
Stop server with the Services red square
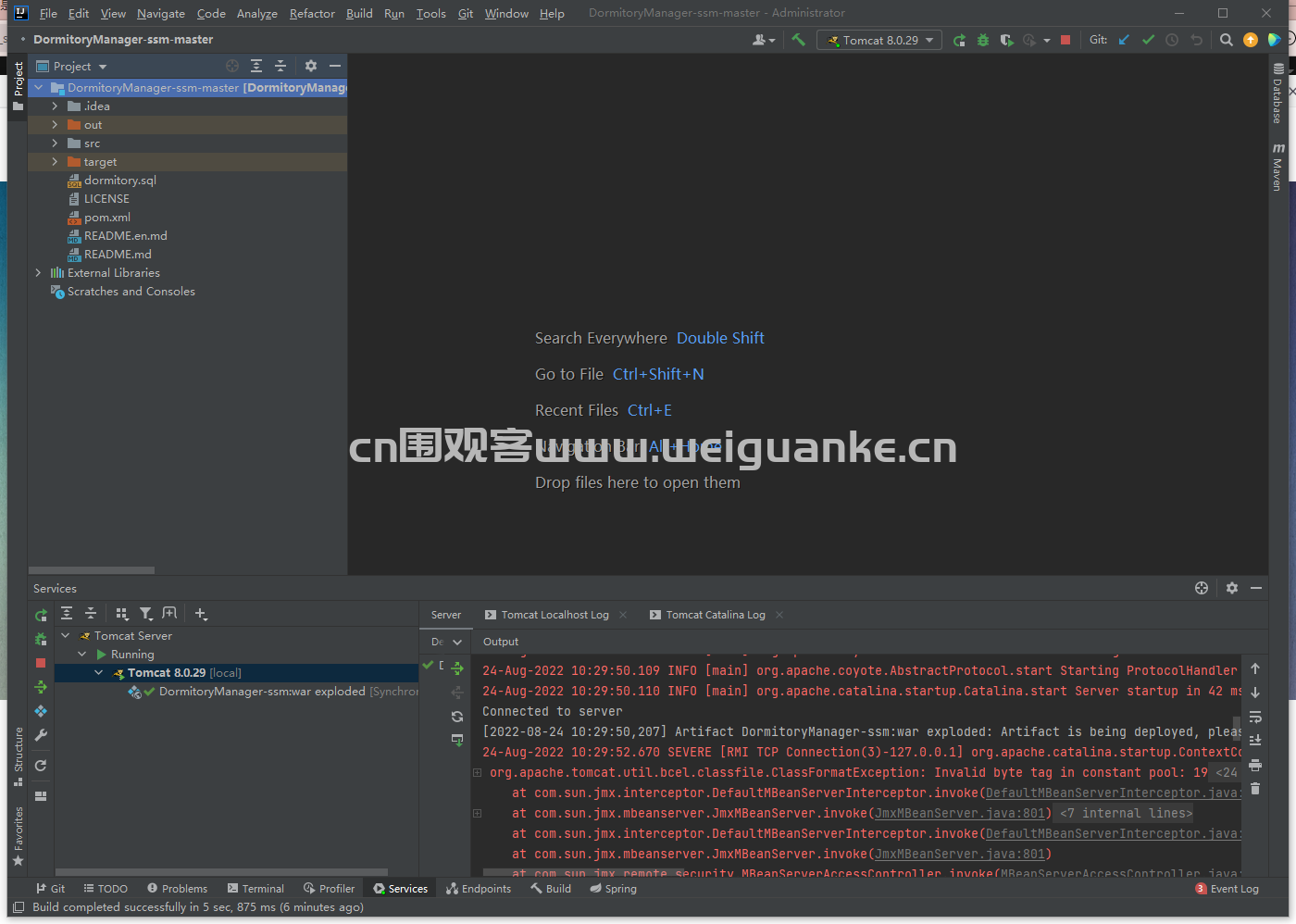(x=41, y=663)
